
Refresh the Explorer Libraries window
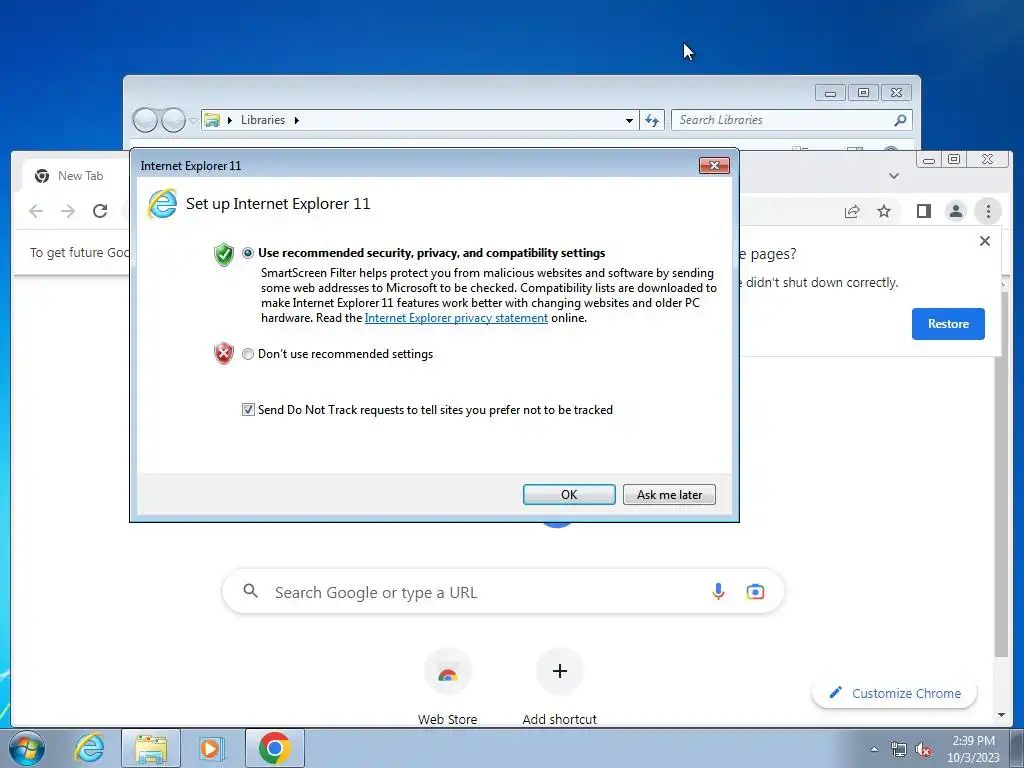(x=652, y=120)
